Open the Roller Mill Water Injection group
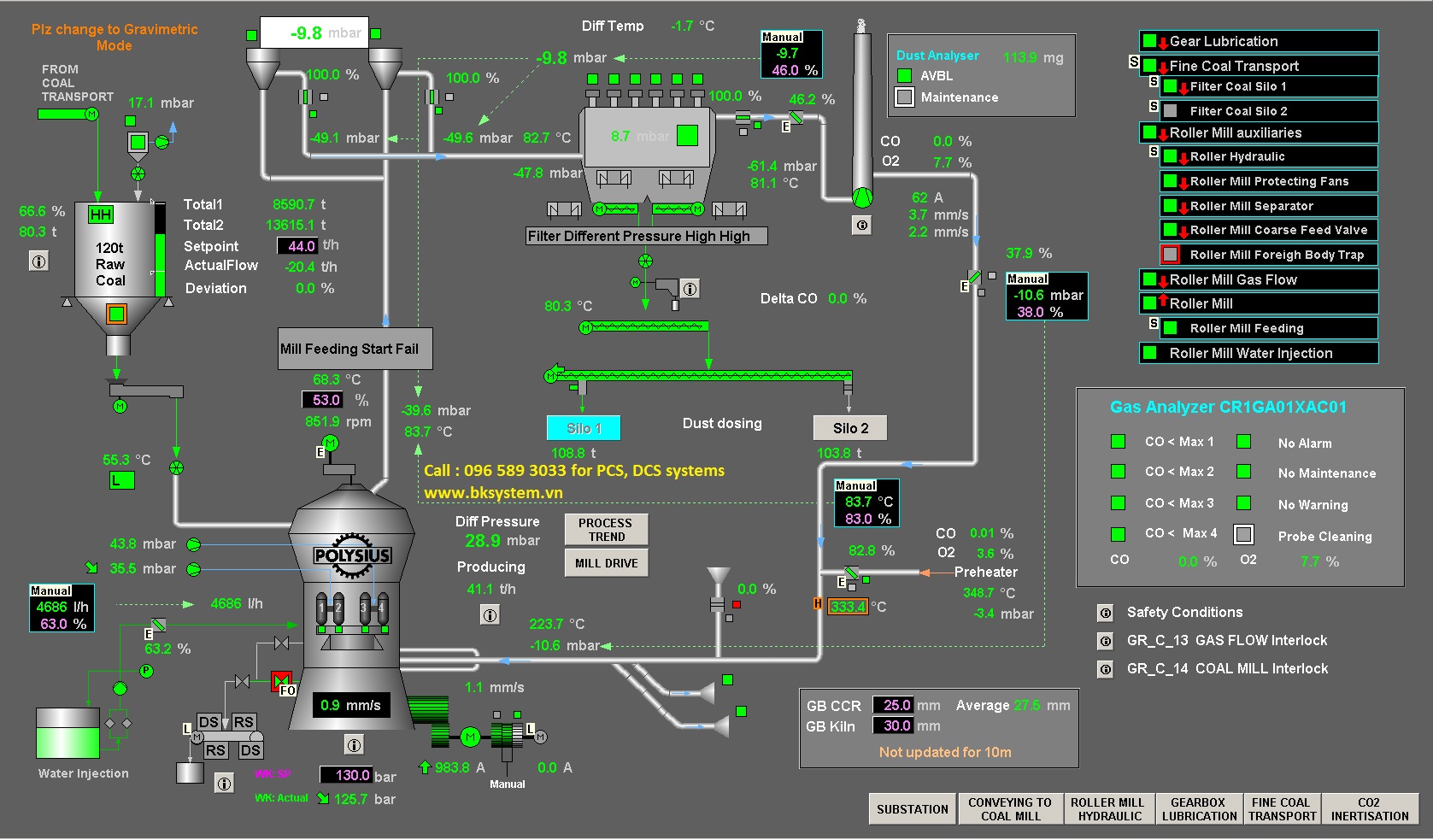This screenshot has width=1433, height=840. click(x=1259, y=353)
